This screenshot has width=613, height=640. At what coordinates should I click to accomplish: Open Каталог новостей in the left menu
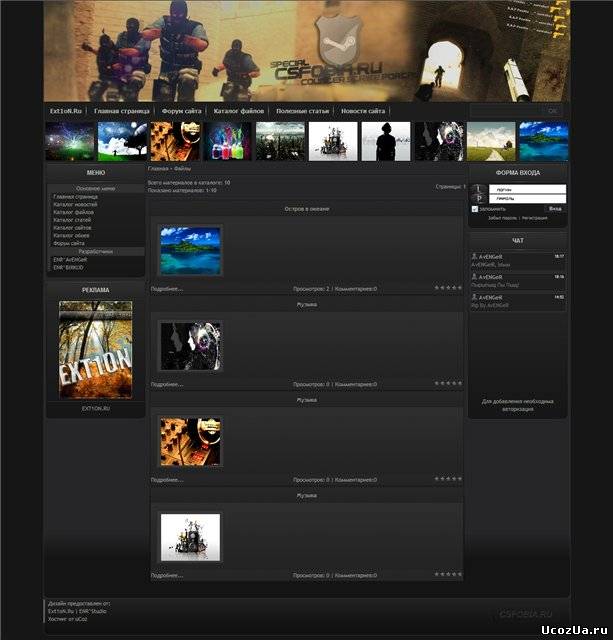77,205
